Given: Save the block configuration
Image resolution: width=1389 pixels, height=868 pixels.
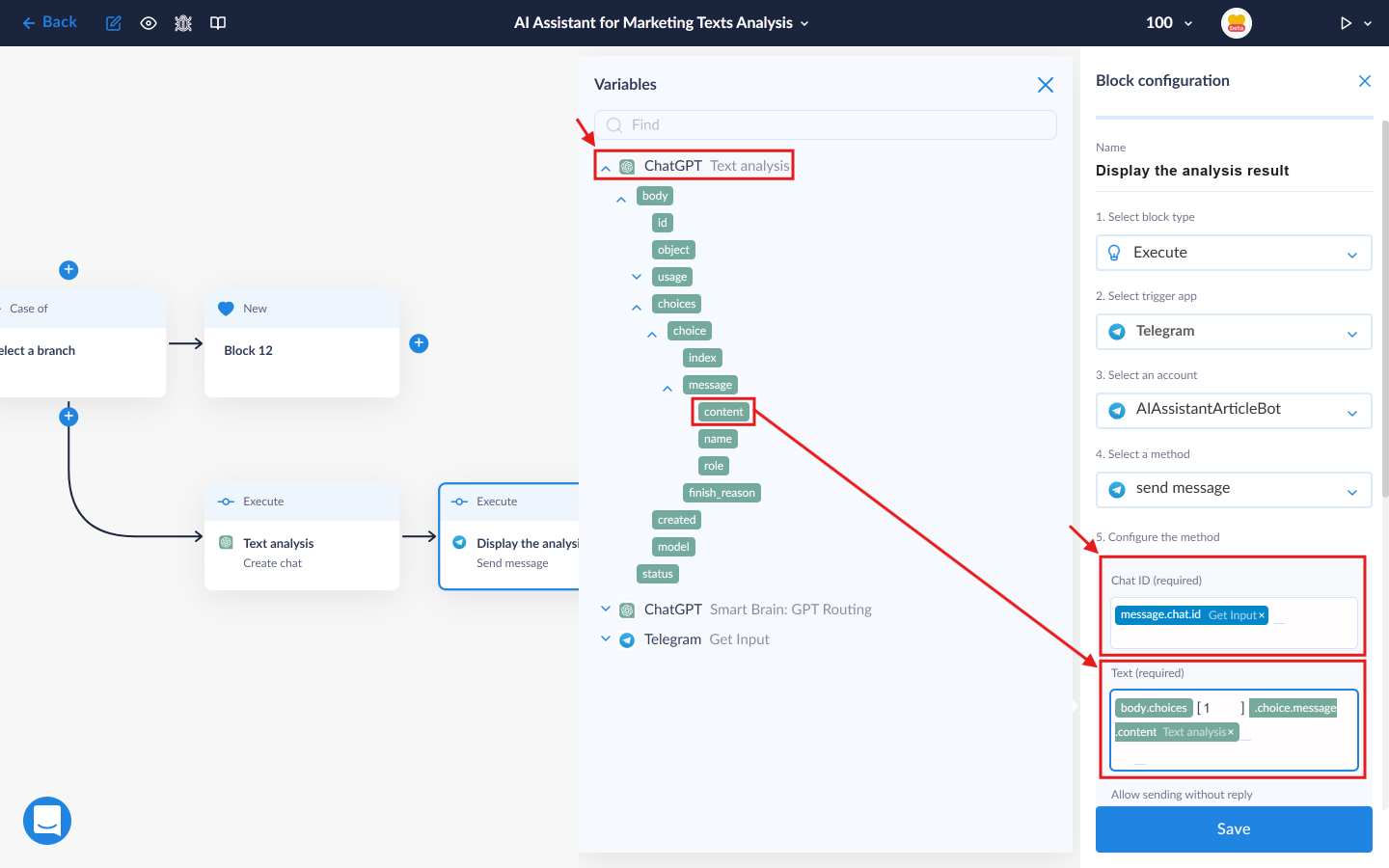Looking at the screenshot, I should [1234, 829].
